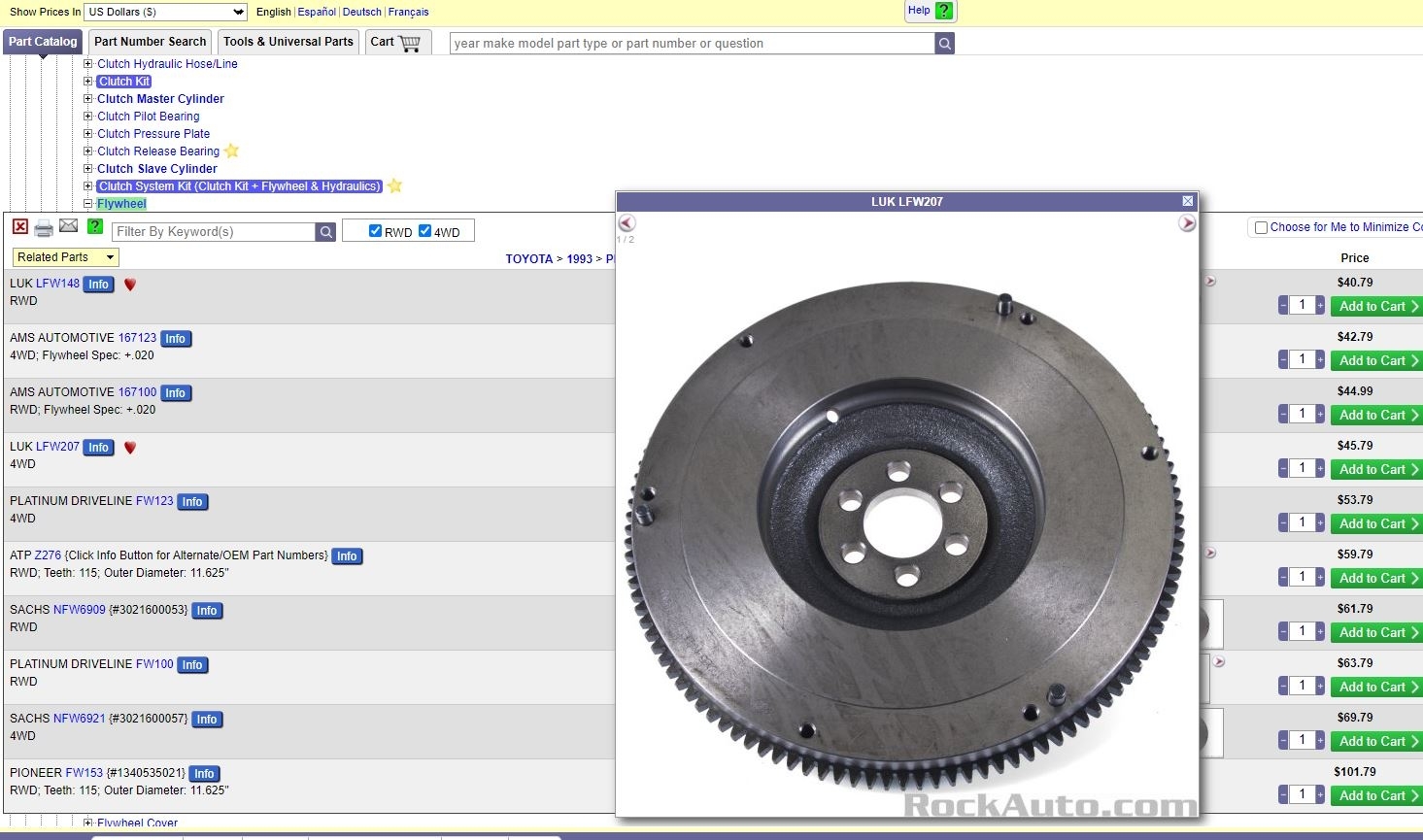The image size is (1423, 840).
Task: Expand the Clutch Master Cylinder category
Action: (88, 99)
